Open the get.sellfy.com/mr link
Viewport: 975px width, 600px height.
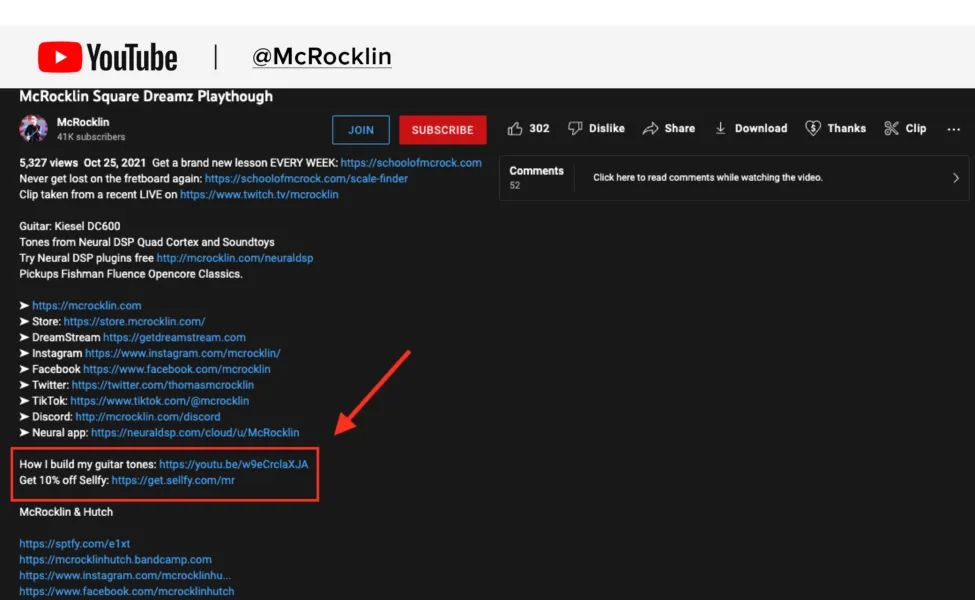tap(173, 480)
